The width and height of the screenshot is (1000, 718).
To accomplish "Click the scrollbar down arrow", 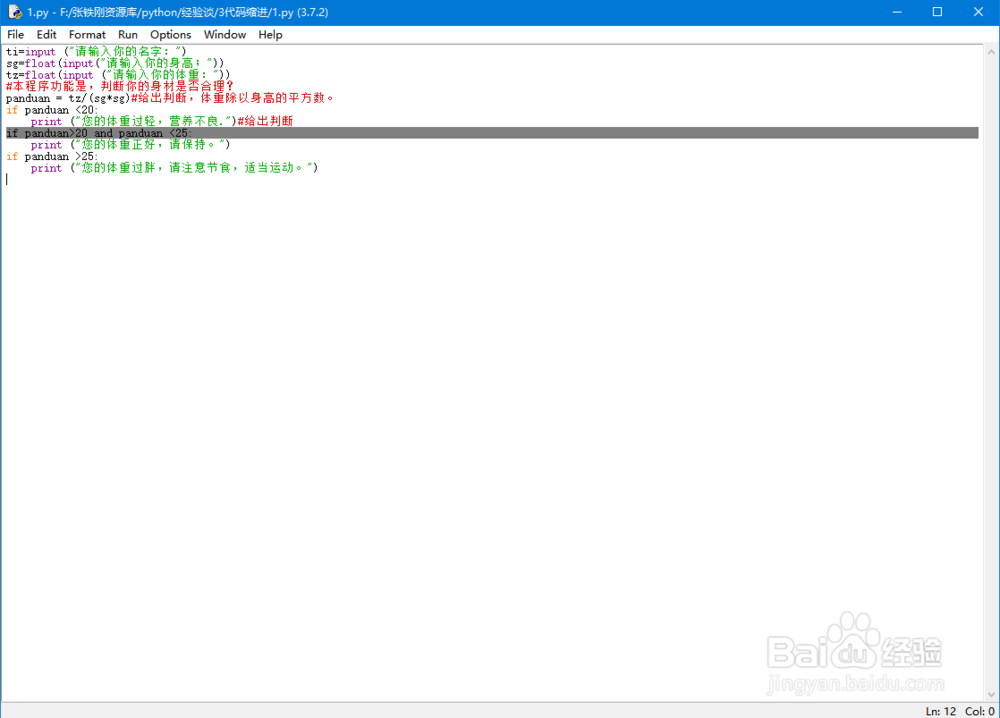I will click(991, 694).
